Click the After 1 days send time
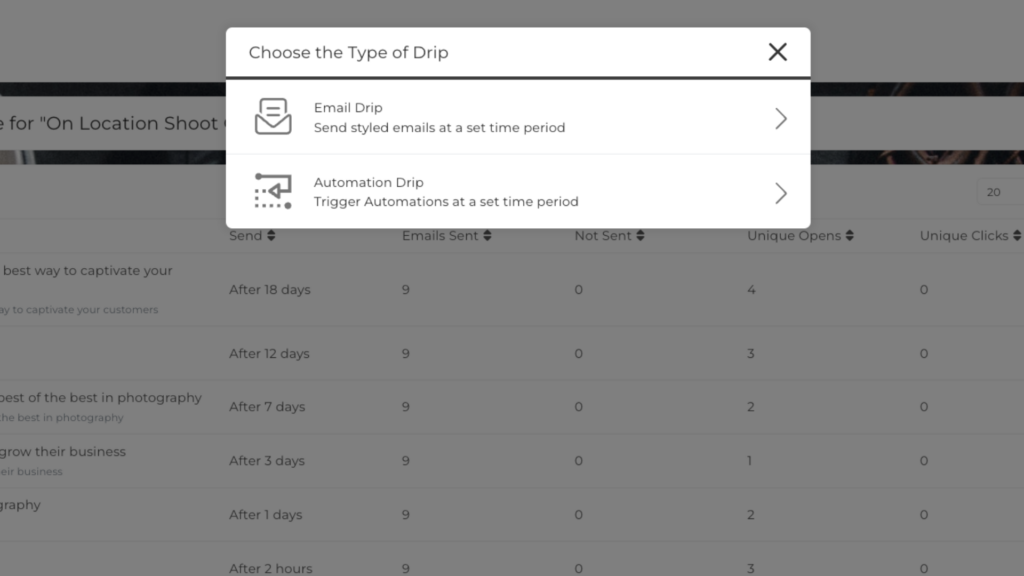Image resolution: width=1024 pixels, height=576 pixels. point(265,515)
